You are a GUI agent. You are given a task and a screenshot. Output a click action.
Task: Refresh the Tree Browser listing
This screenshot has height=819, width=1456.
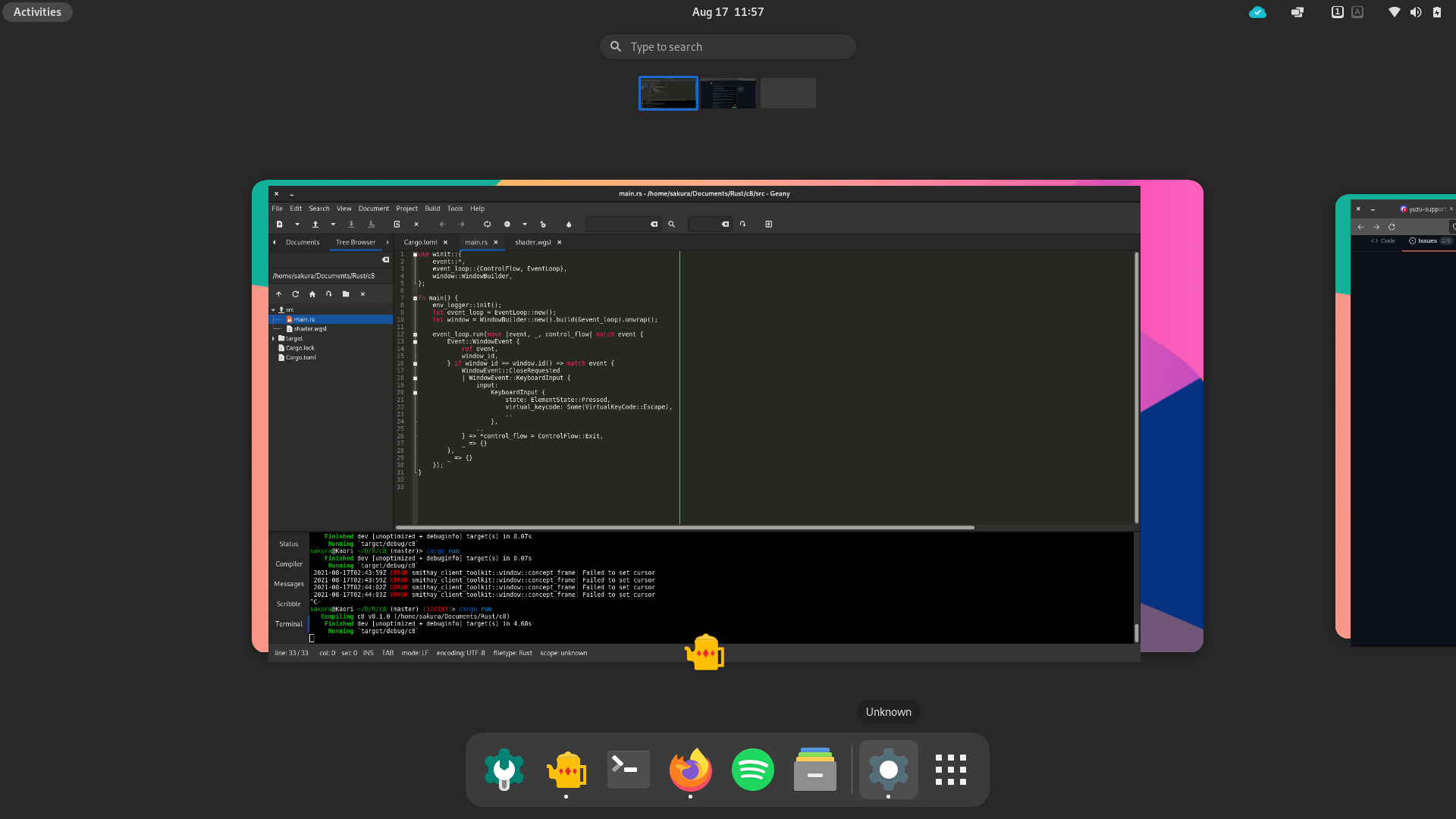click(295, 294)
